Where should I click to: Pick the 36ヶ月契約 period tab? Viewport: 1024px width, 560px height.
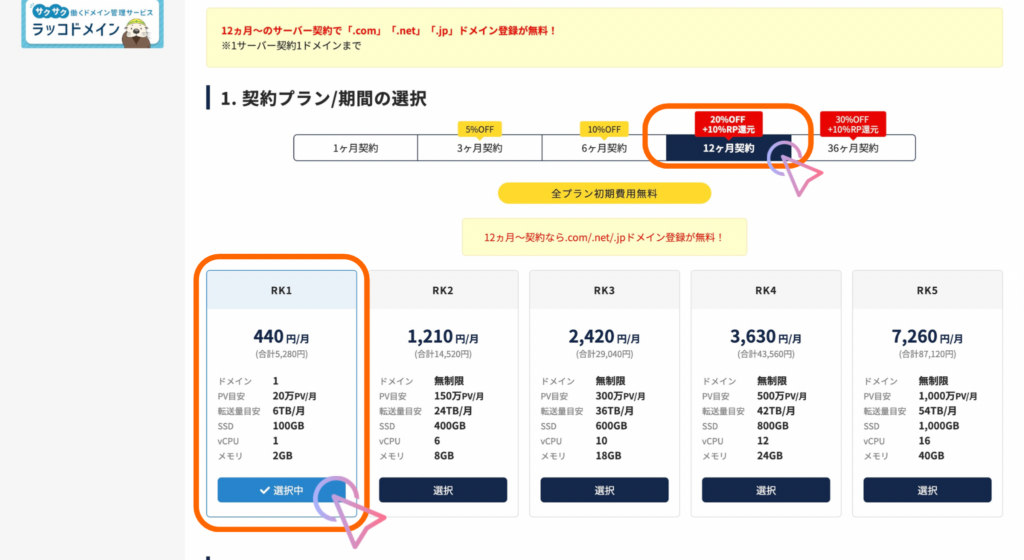point(853,148)
